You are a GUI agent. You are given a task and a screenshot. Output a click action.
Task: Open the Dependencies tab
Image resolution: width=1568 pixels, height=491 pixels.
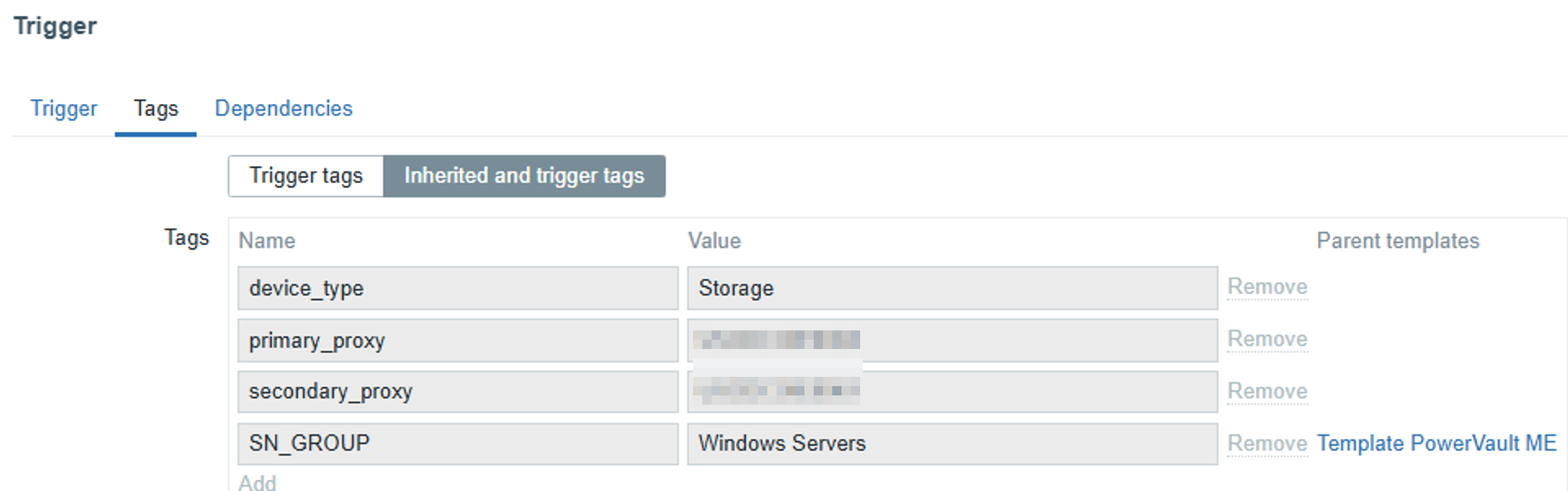click(x=283, y=109)
